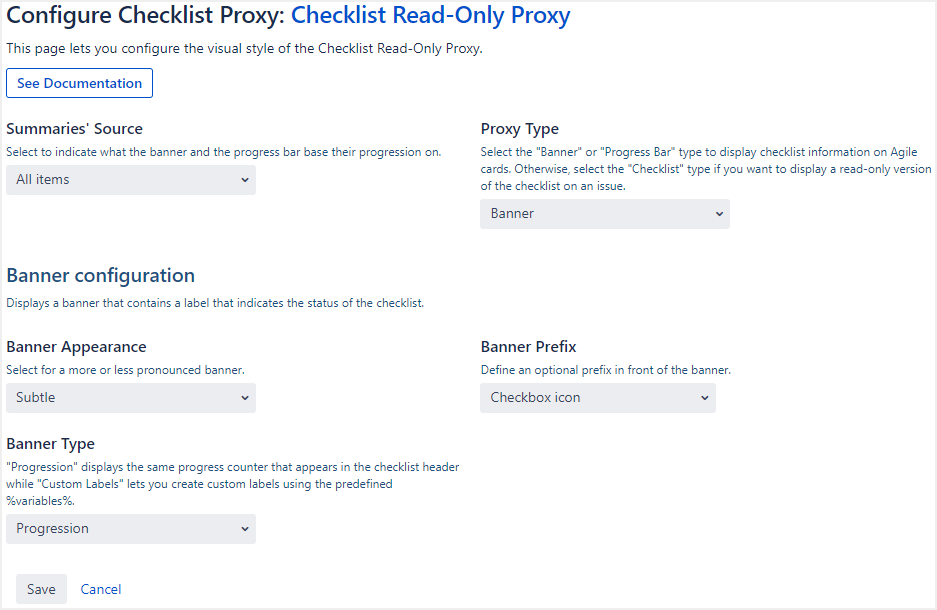Screen dimensions: 937x610
Task: Click the Banner Appearance field label
Action: (x=76, y=347)
